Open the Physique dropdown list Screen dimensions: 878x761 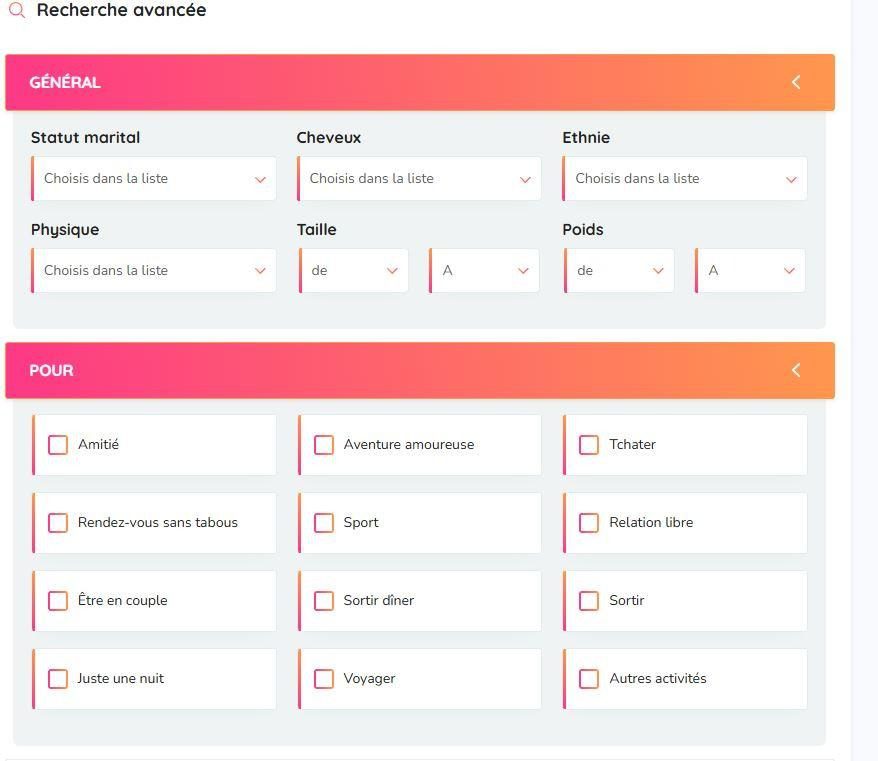pyautogui.click(x=154, y=271)
